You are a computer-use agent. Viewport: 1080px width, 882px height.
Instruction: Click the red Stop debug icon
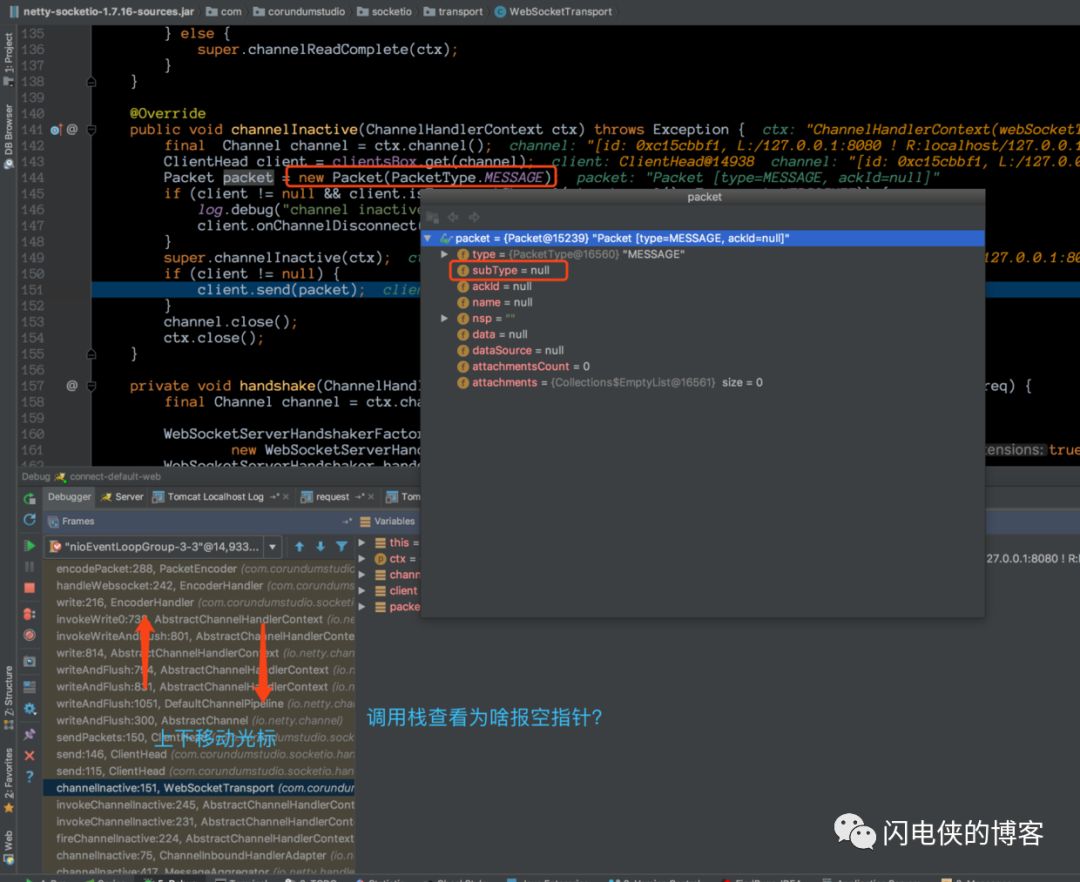tap(29, 588)
